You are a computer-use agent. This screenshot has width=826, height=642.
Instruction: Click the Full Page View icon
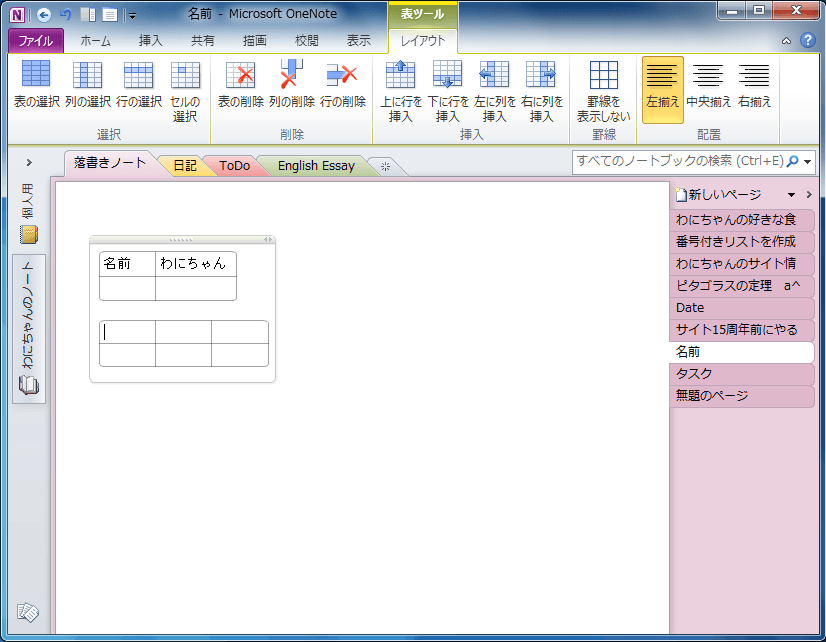(x=110, y=15)
